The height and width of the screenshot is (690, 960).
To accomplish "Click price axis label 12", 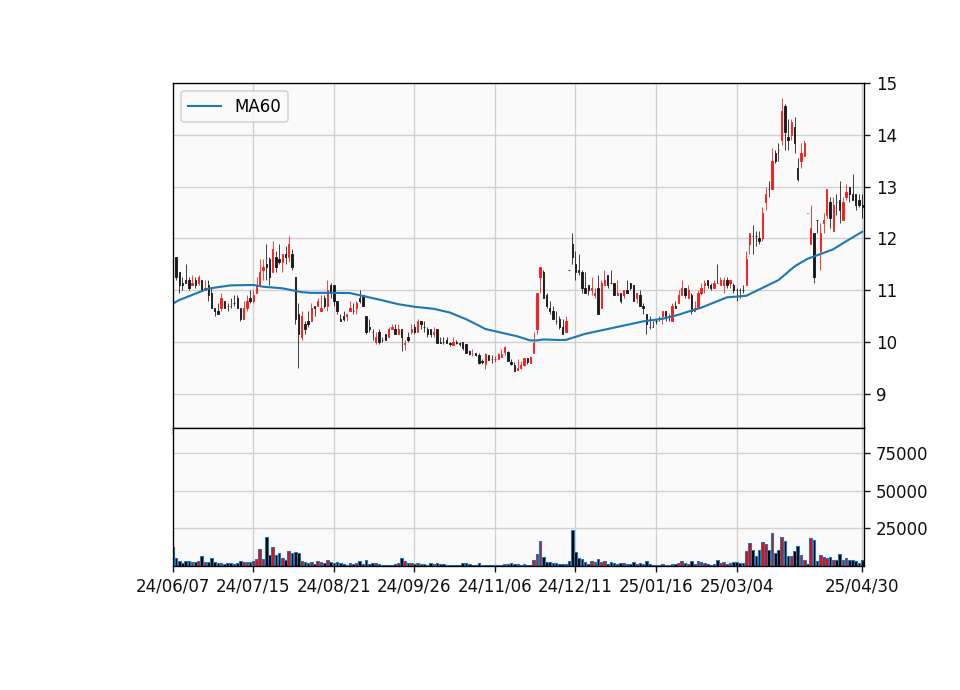I will pos(887,239).
